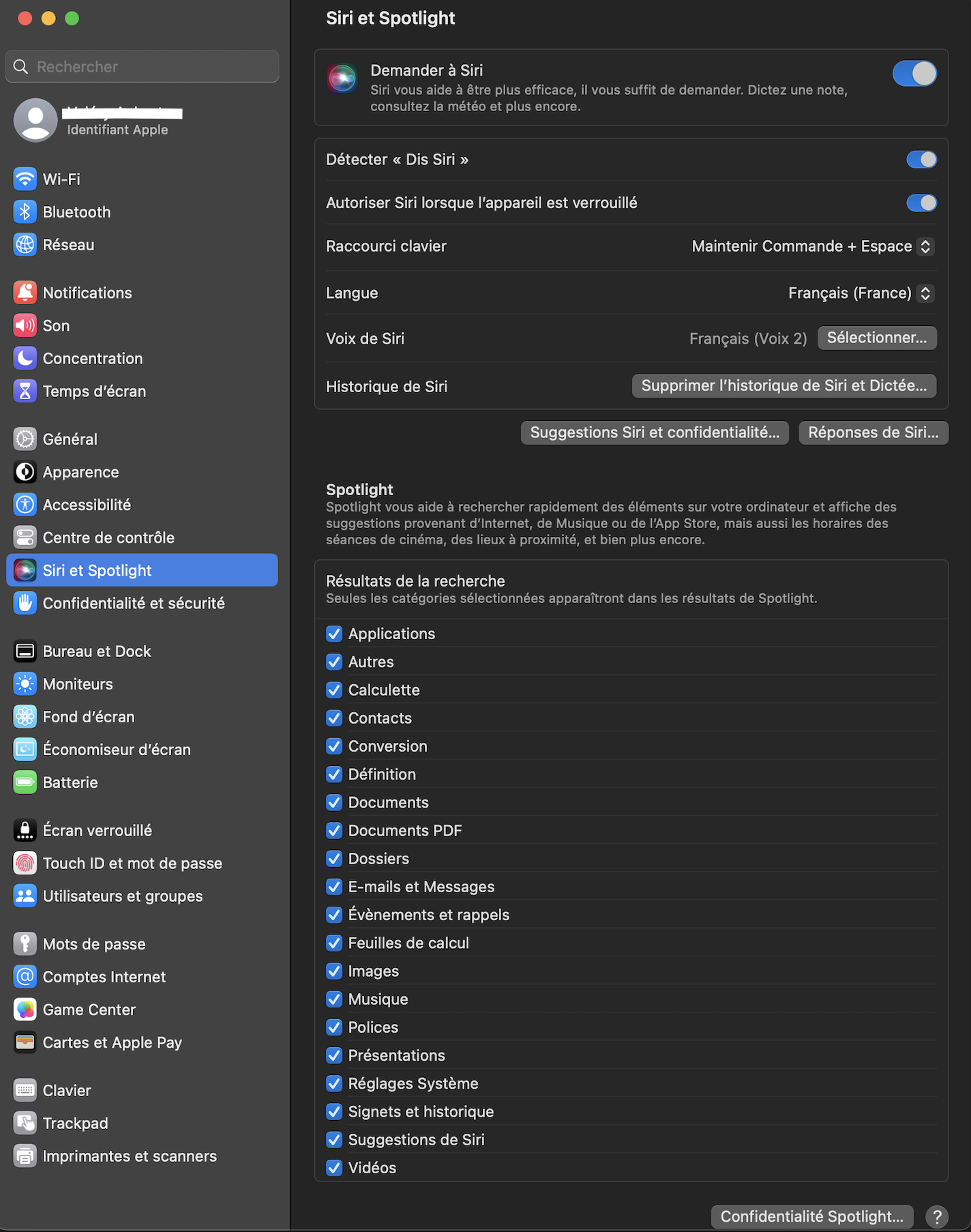This screenshot has height=1232, width=971.
Task: Open the Comptes Internet @ icon
Action: click(x=25, y=977)
